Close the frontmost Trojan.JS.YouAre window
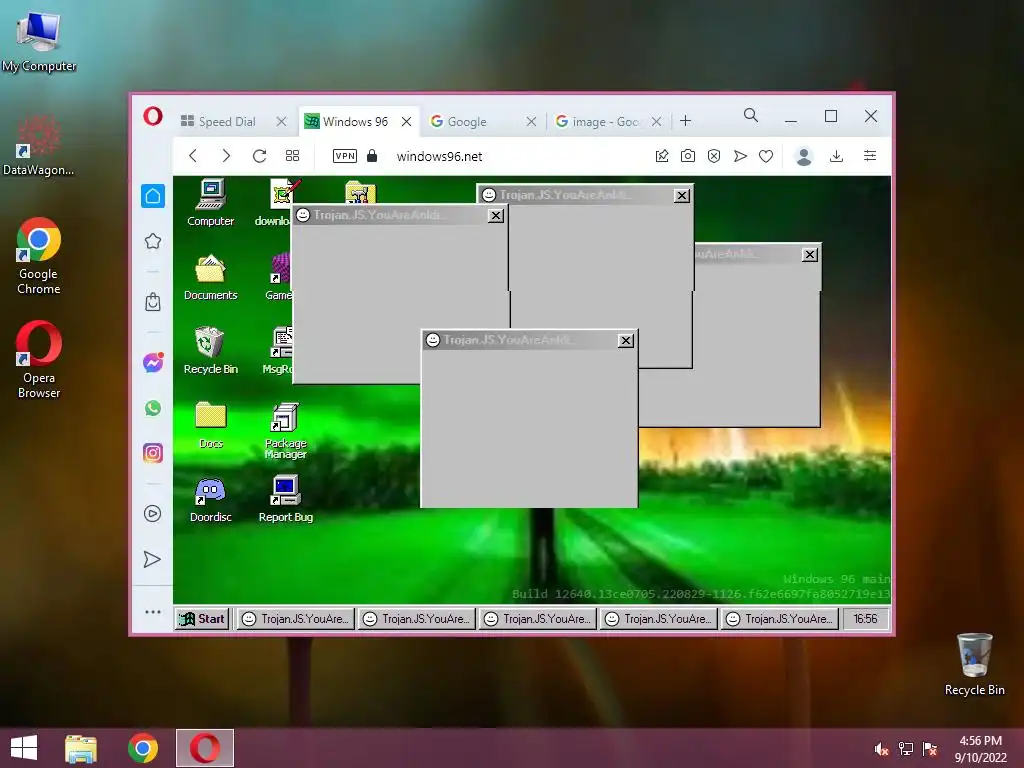 point(626,340)
